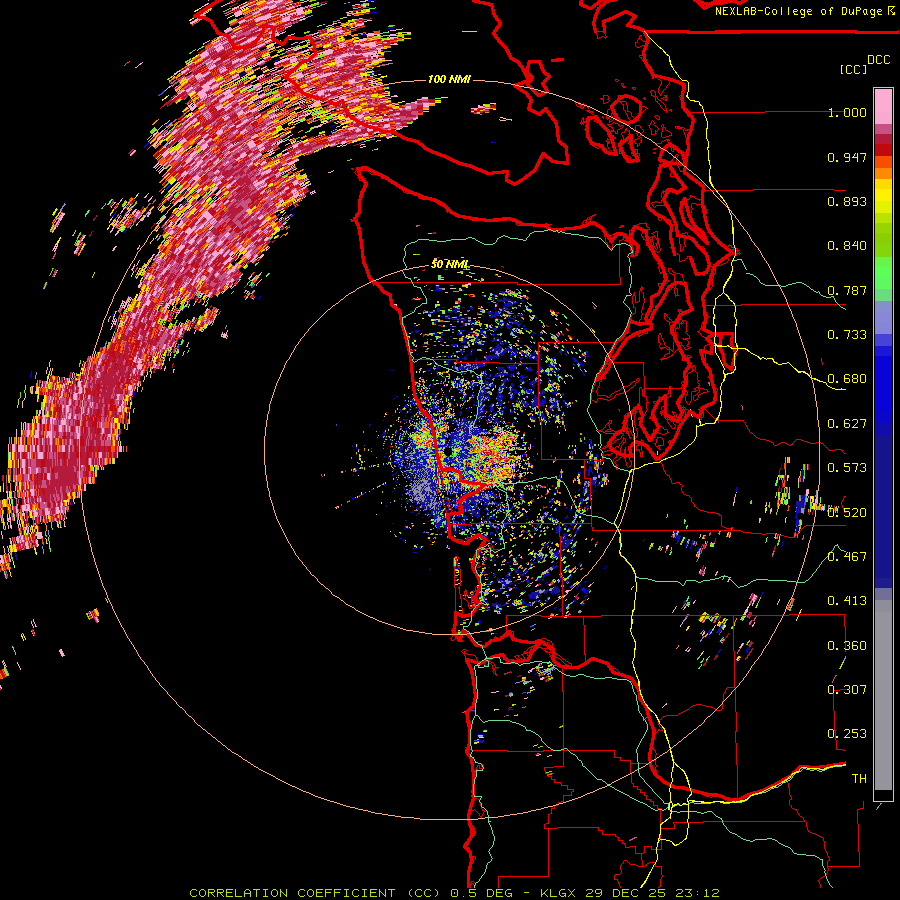
Task: Pick the red segment of the color bar
Action: (883, 150)
